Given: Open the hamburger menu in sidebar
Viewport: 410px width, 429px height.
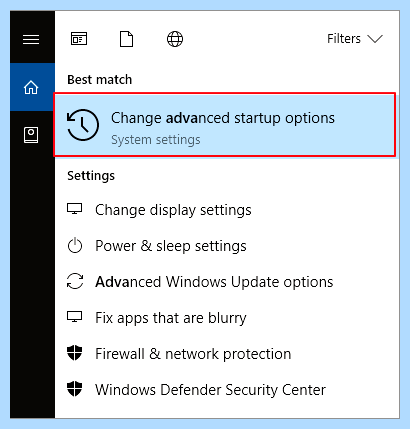Looking at the screenshot, I should (31, 39).
